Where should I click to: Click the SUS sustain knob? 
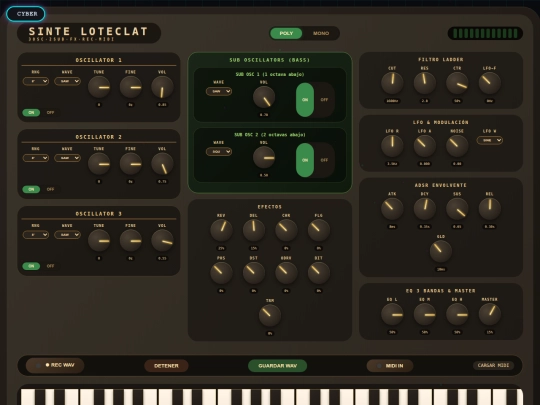[457, 209]
